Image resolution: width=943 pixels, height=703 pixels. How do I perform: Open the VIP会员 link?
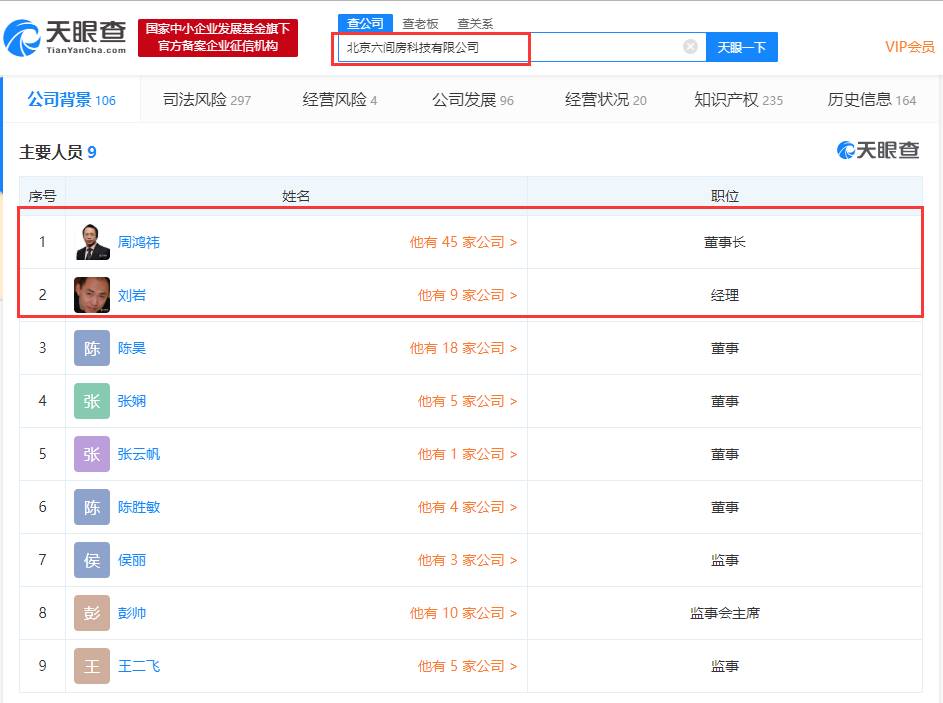coord(910,47)
